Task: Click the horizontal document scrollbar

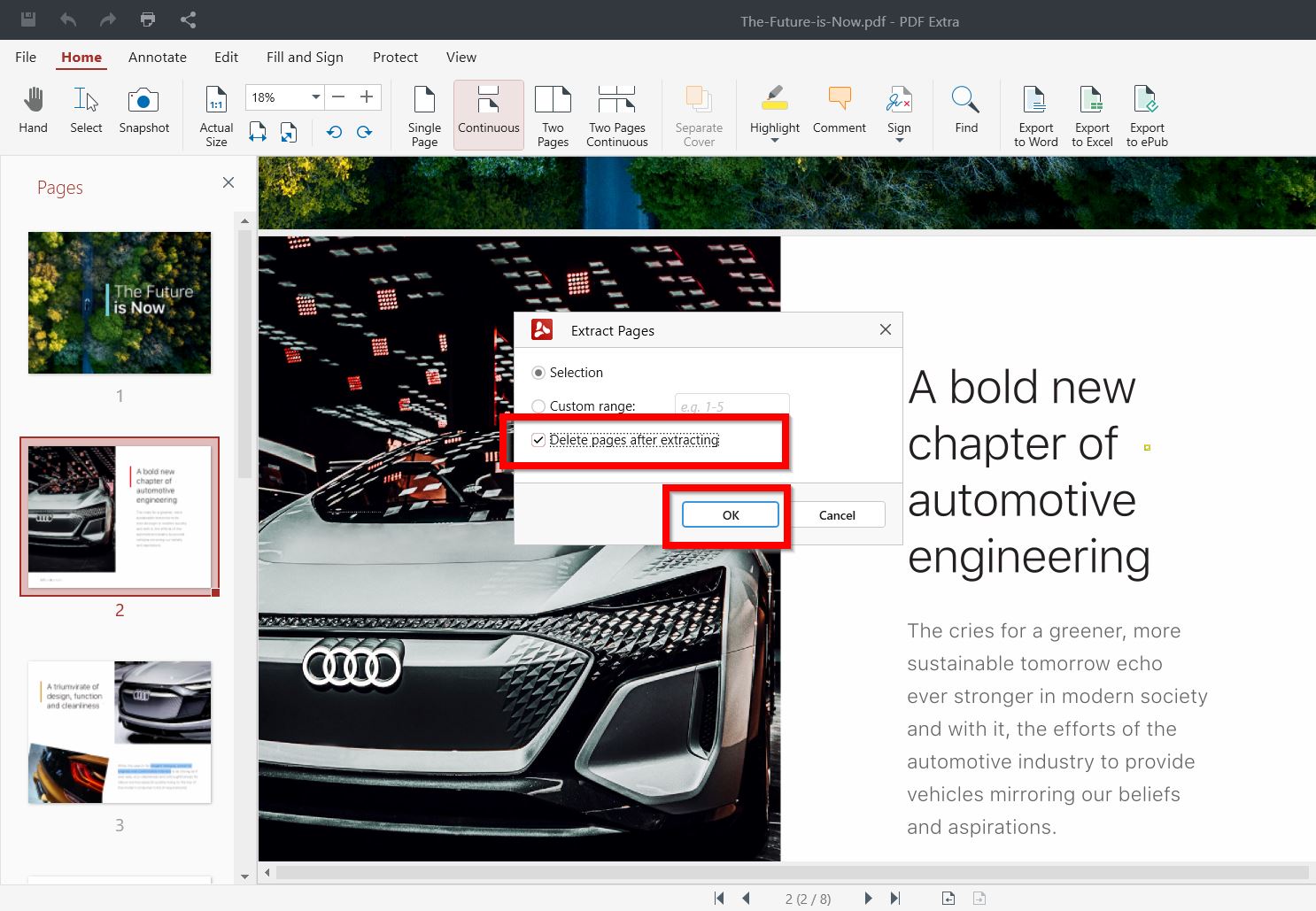Action: click(792, 873)
